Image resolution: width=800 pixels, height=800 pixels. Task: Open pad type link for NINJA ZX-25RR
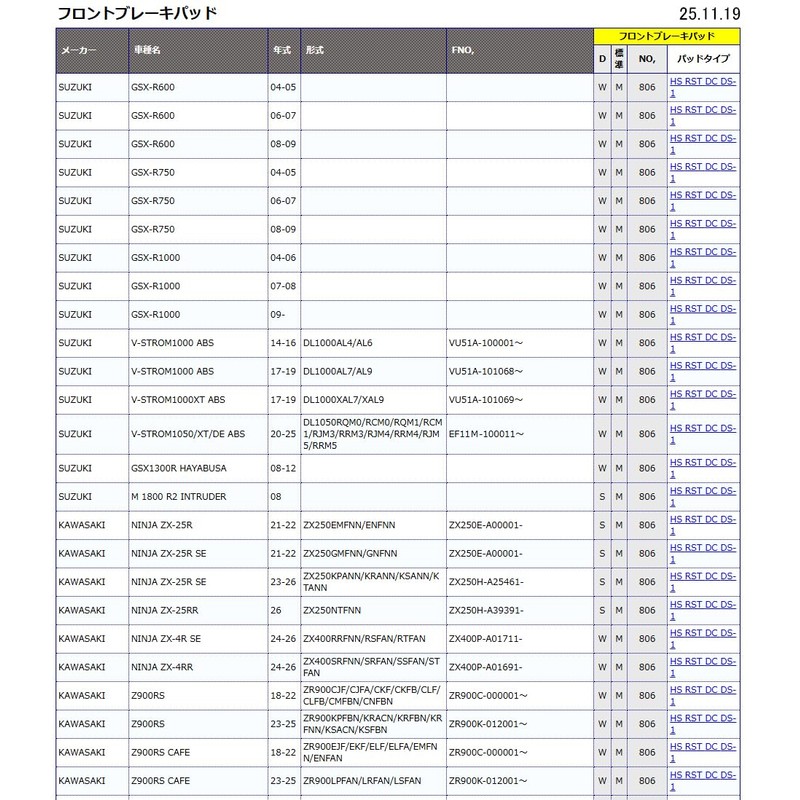[703, 610]
